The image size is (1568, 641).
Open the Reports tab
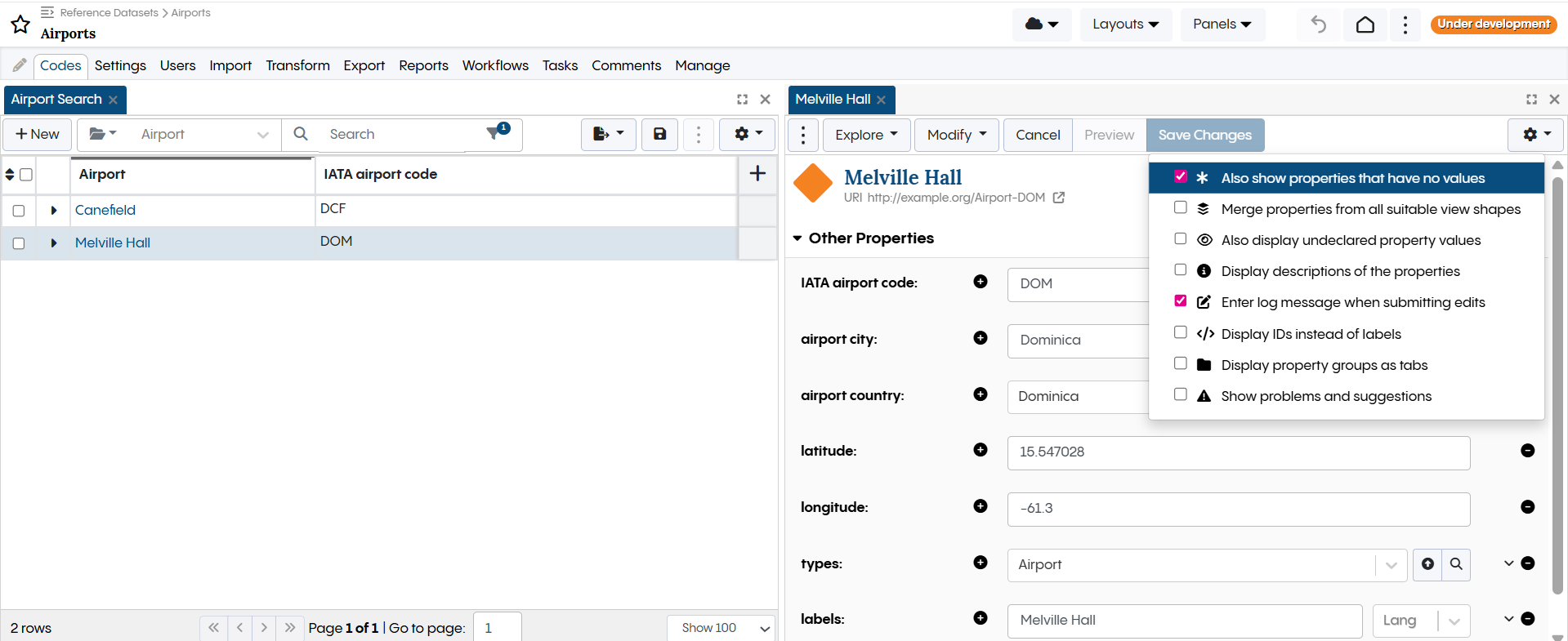(x=423, y=65)
